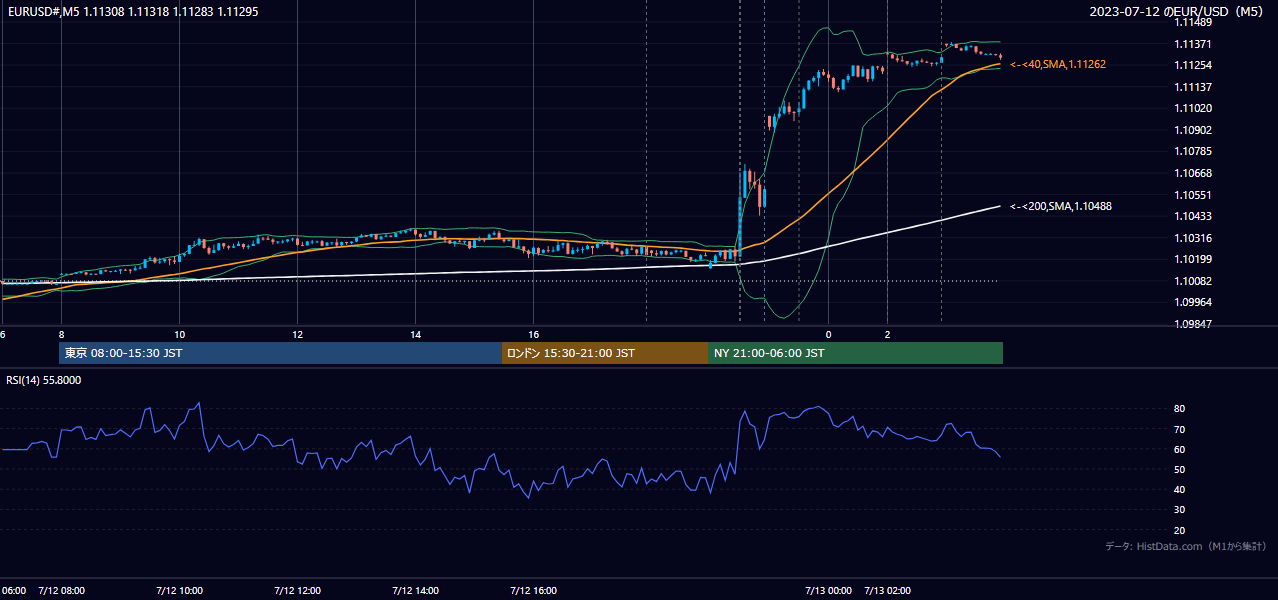Click the 7/12 12:00 date label
The width and height of the screenshot is (1278, 600).
point(297,590)
